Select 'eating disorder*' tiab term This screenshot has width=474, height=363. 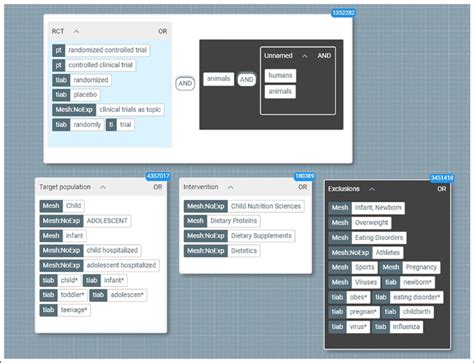pos(417,297)
